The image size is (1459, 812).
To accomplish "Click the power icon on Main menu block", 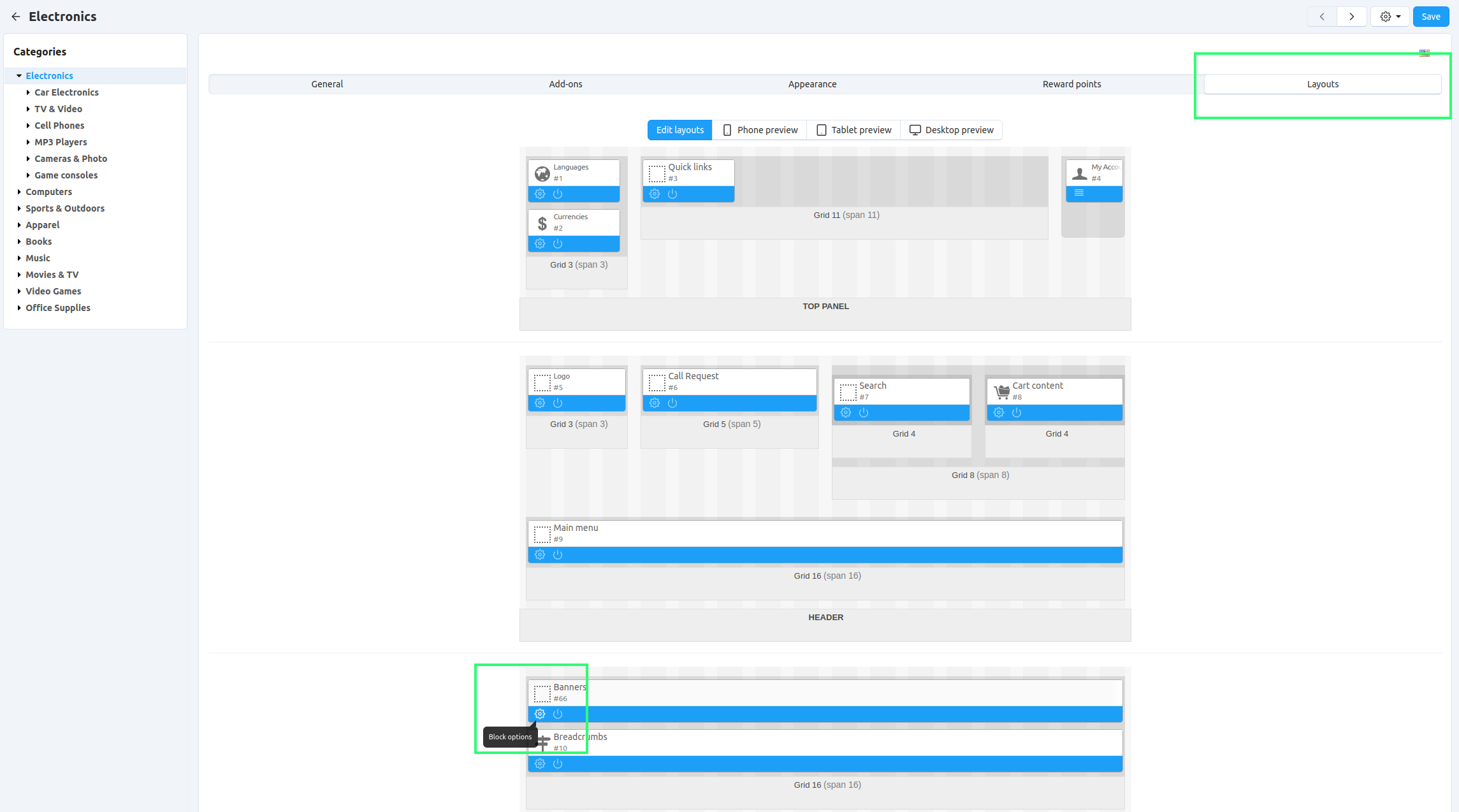I will (557, 555).
